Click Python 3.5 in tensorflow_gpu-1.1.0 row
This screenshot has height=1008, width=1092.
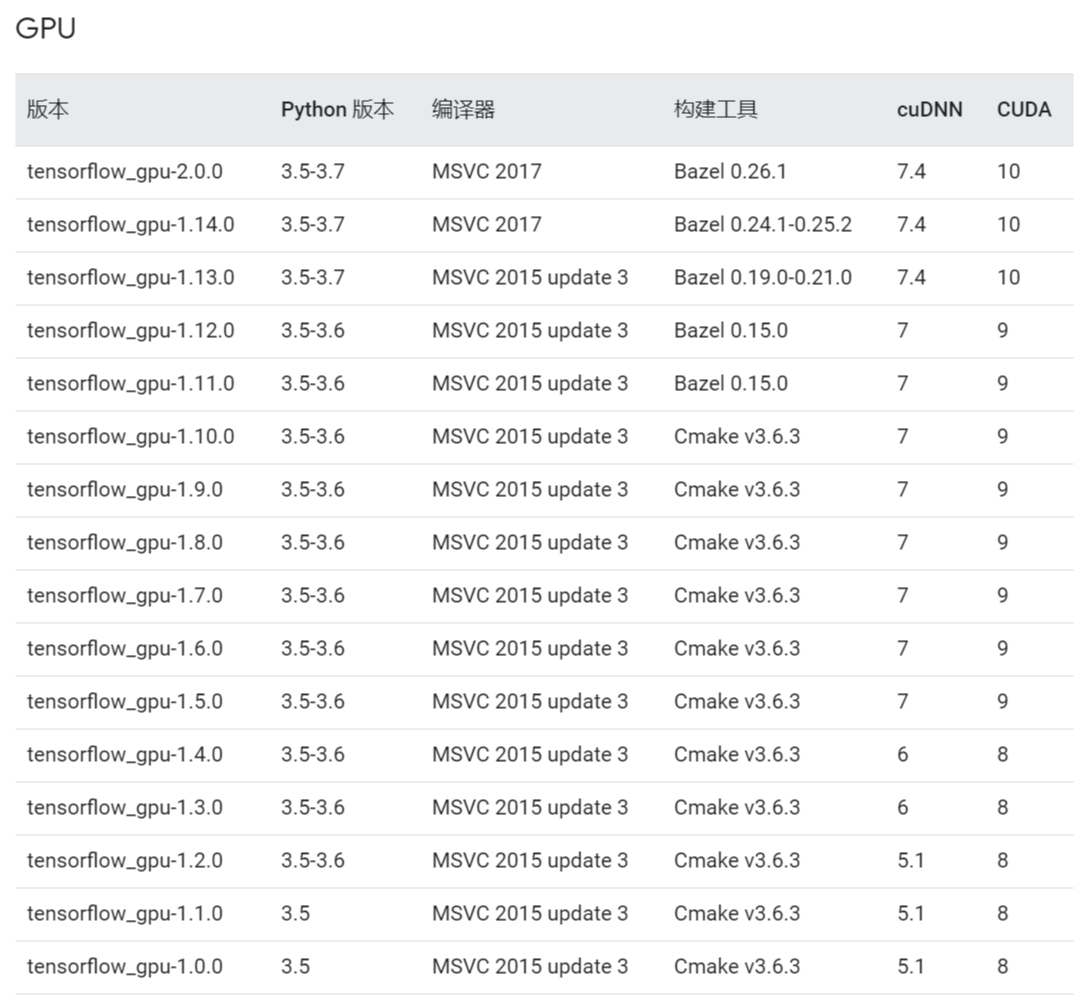click(295, 913)
